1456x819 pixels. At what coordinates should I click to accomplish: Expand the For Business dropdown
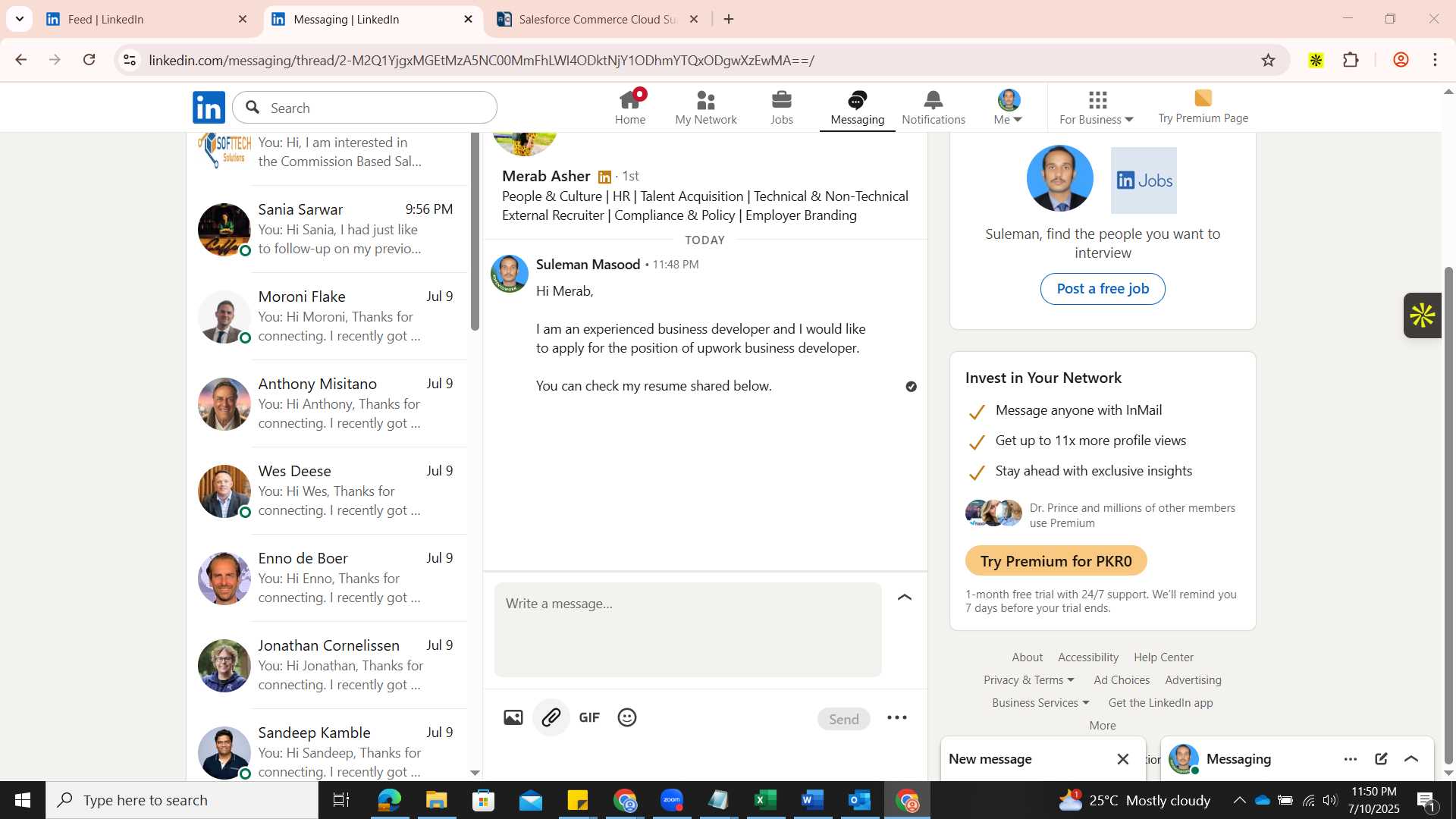[1097, 107]
